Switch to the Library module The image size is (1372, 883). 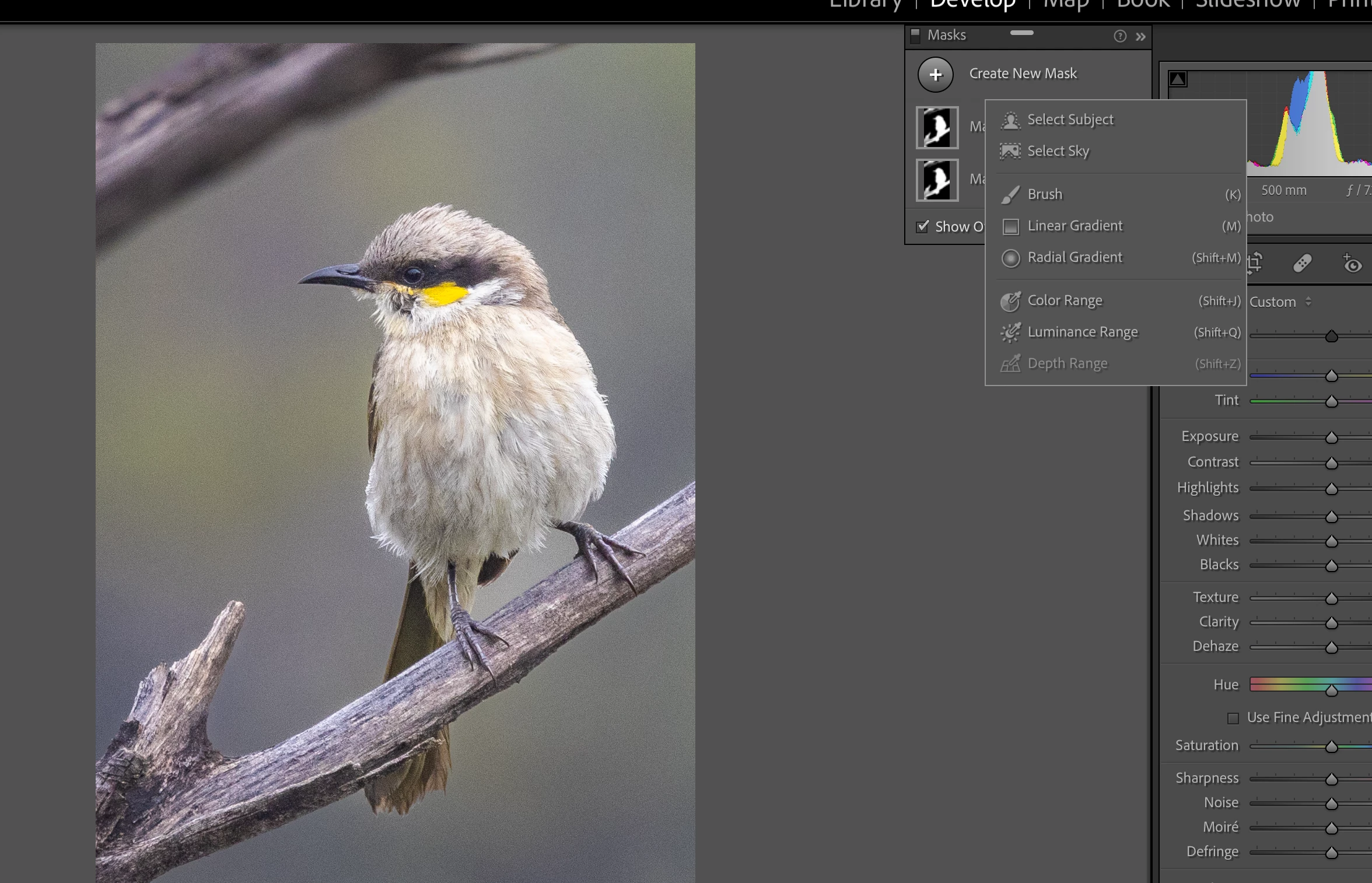(x=865, y=5)
